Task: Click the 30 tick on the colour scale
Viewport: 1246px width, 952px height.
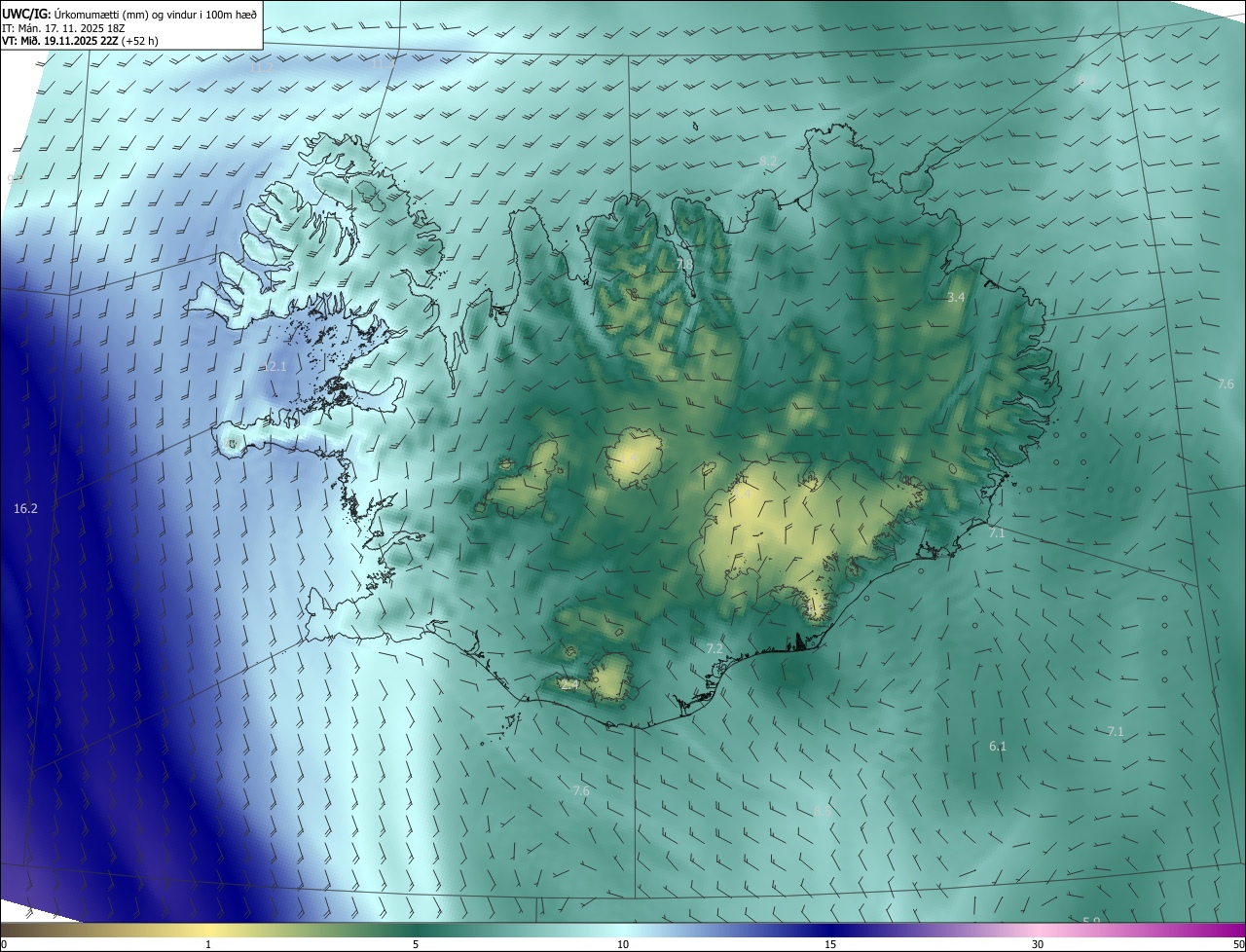Action: tap(1038, 944)
